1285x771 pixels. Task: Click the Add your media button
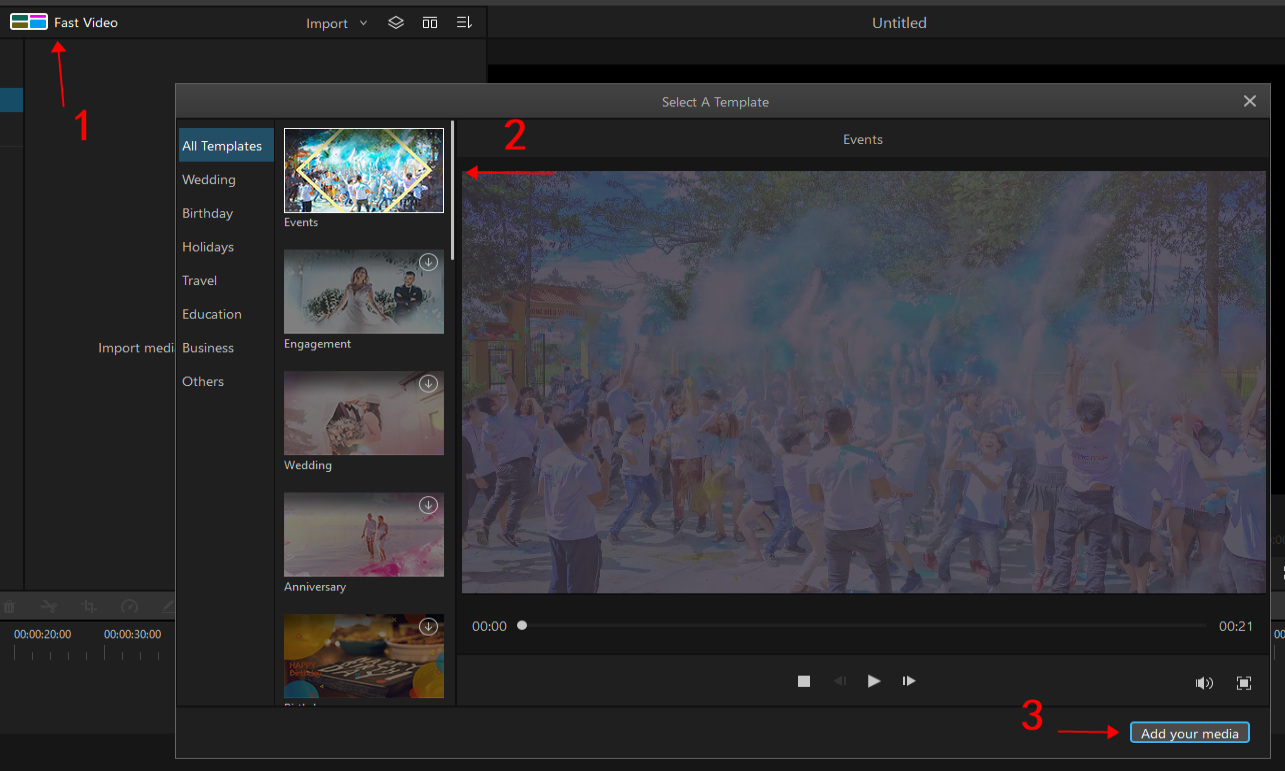coord(1189,732)
